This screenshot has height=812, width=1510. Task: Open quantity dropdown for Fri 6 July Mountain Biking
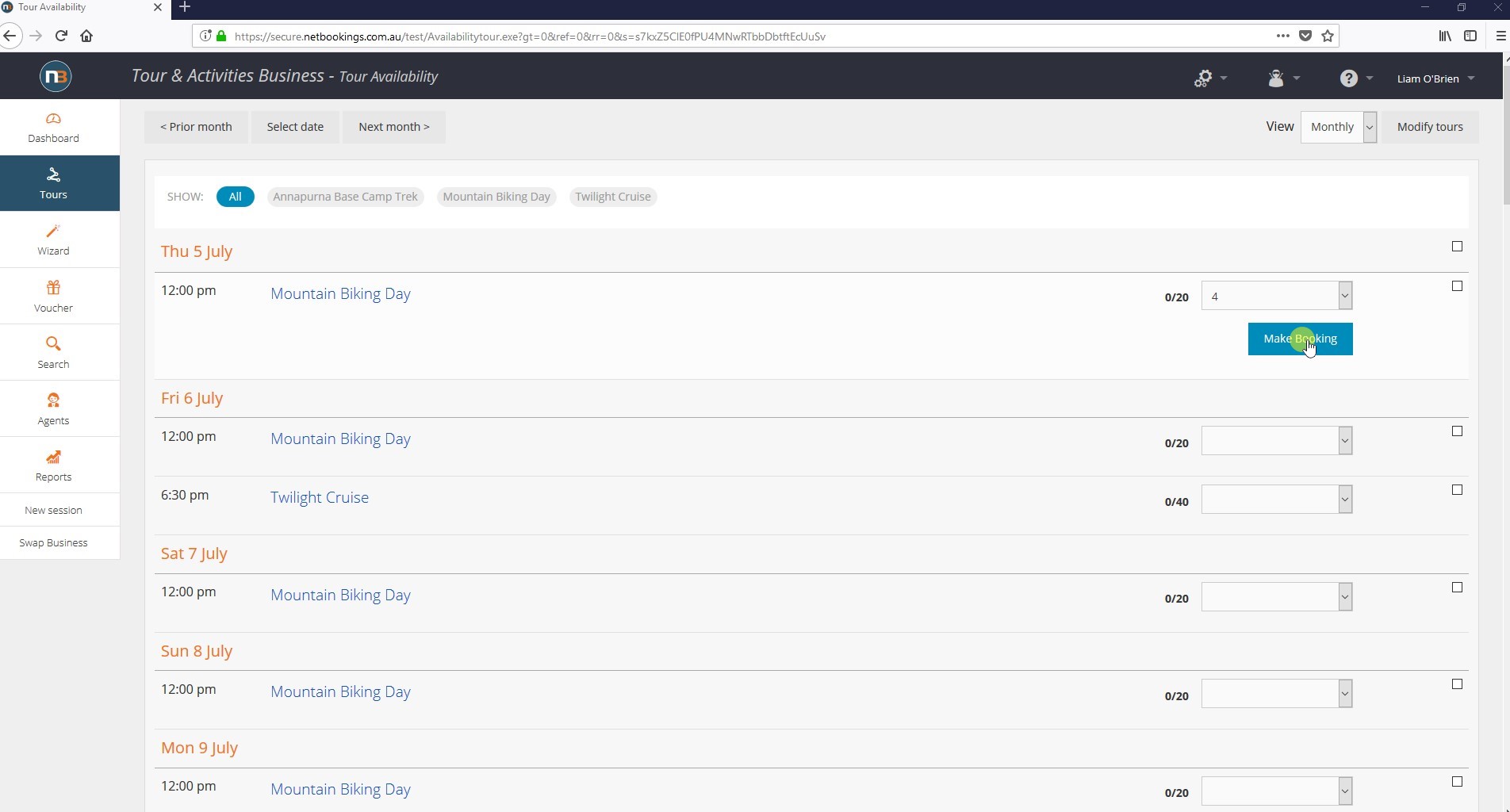(1277, 441)
